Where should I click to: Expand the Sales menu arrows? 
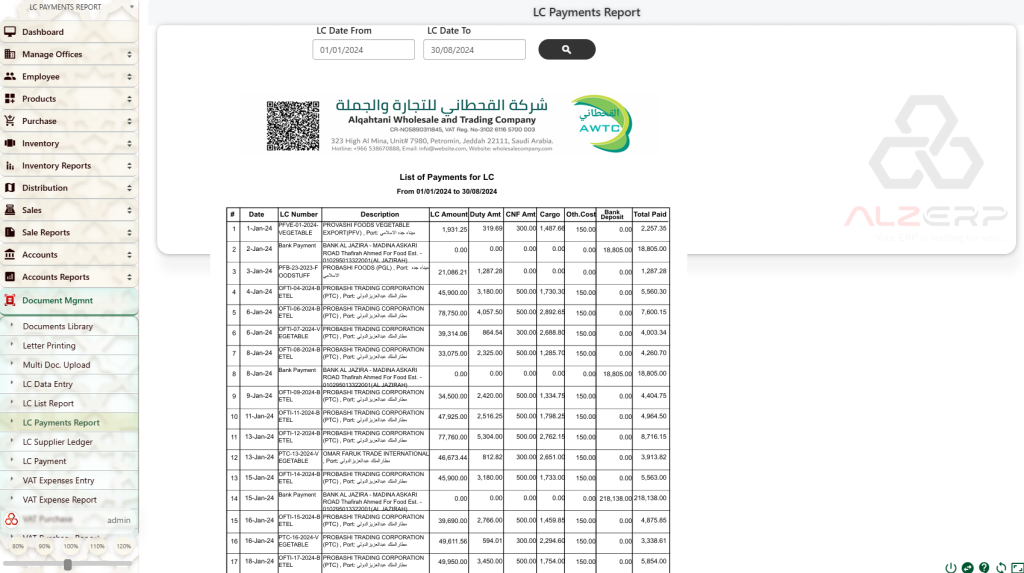tap(129, 210)
